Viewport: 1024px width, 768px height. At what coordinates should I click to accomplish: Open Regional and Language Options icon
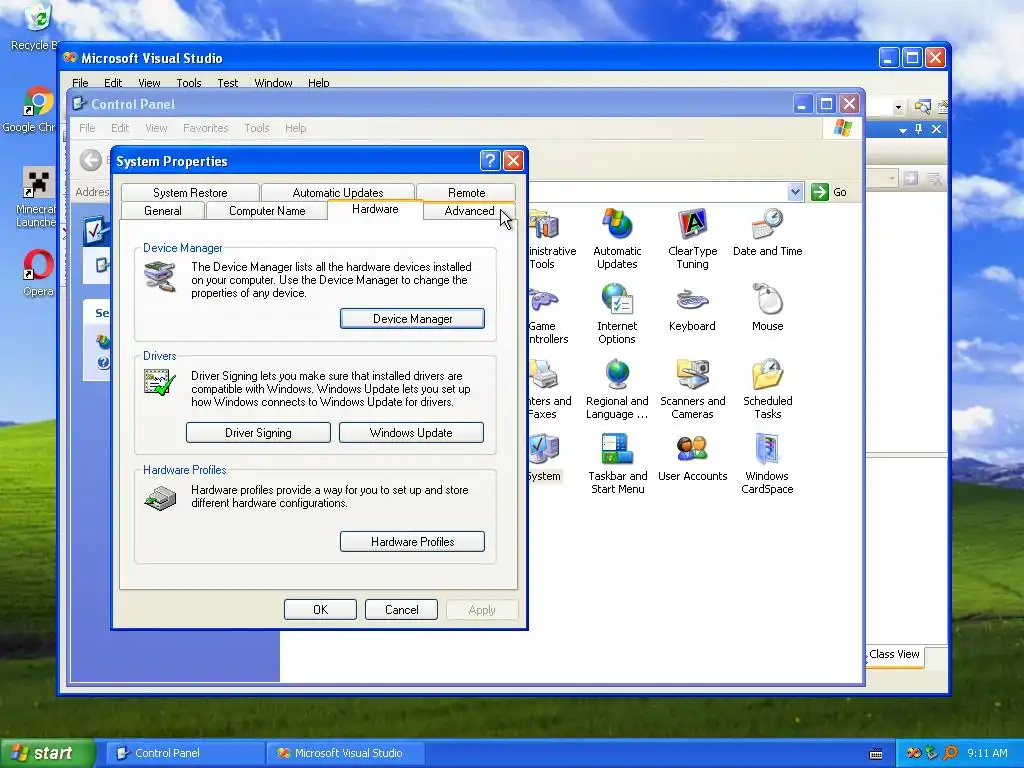click(x=617, y=389)
